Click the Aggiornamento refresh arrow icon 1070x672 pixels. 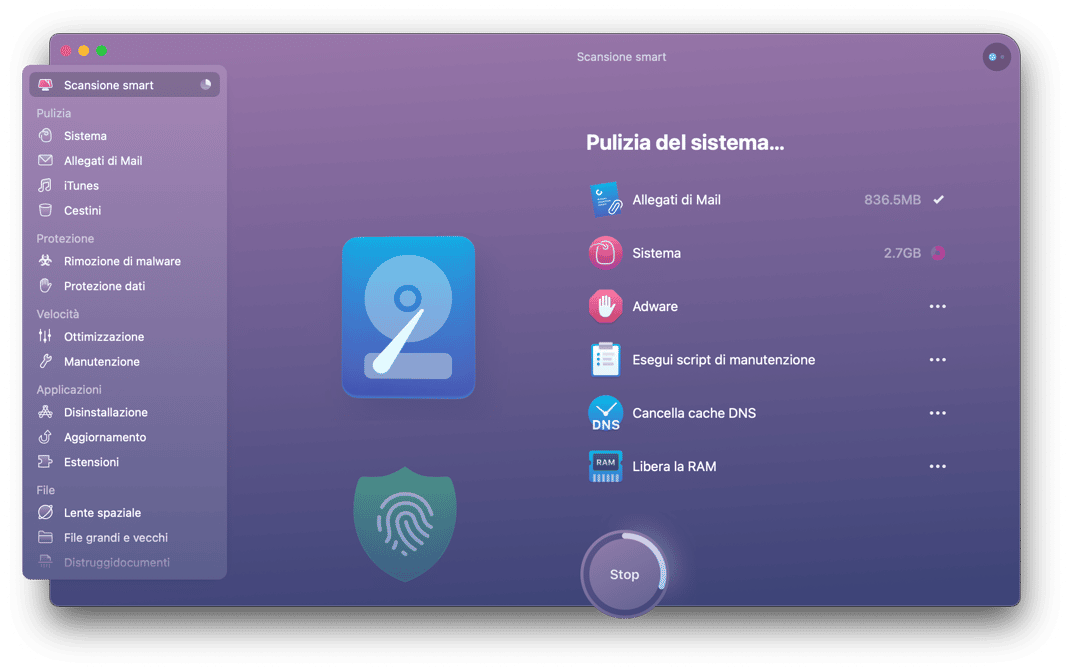pyautogui.click(x=45, y=437)
